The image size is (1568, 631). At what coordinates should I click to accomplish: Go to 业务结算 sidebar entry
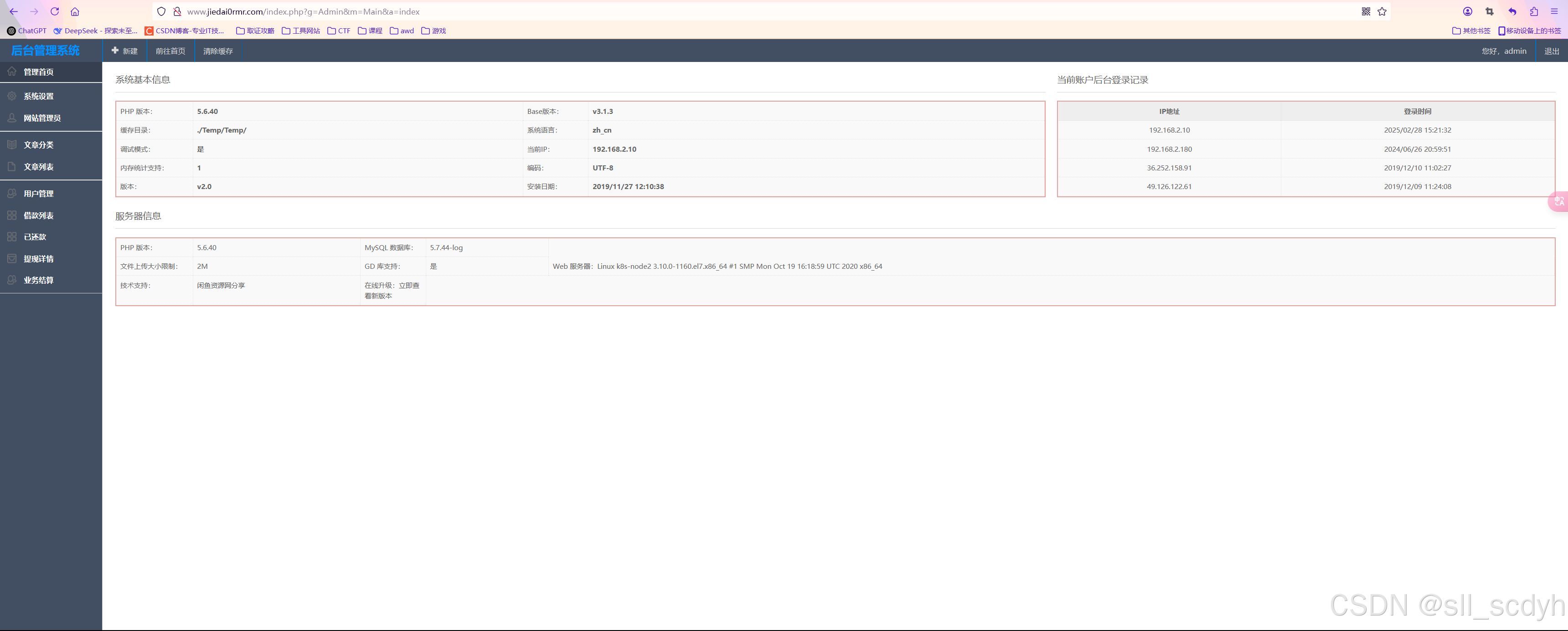pos(51,280)
